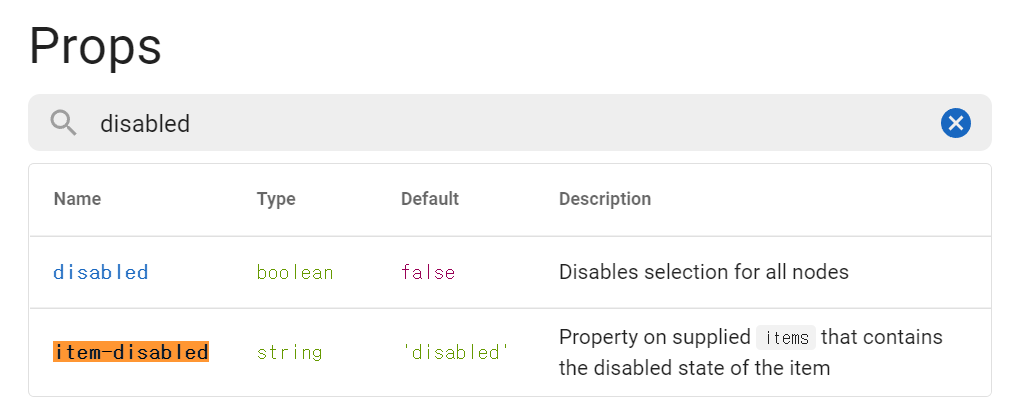Screen dimensions: 1012x411
Task: Select the 'string' type value
Action: pyautogui.click(x=289, y=352)
